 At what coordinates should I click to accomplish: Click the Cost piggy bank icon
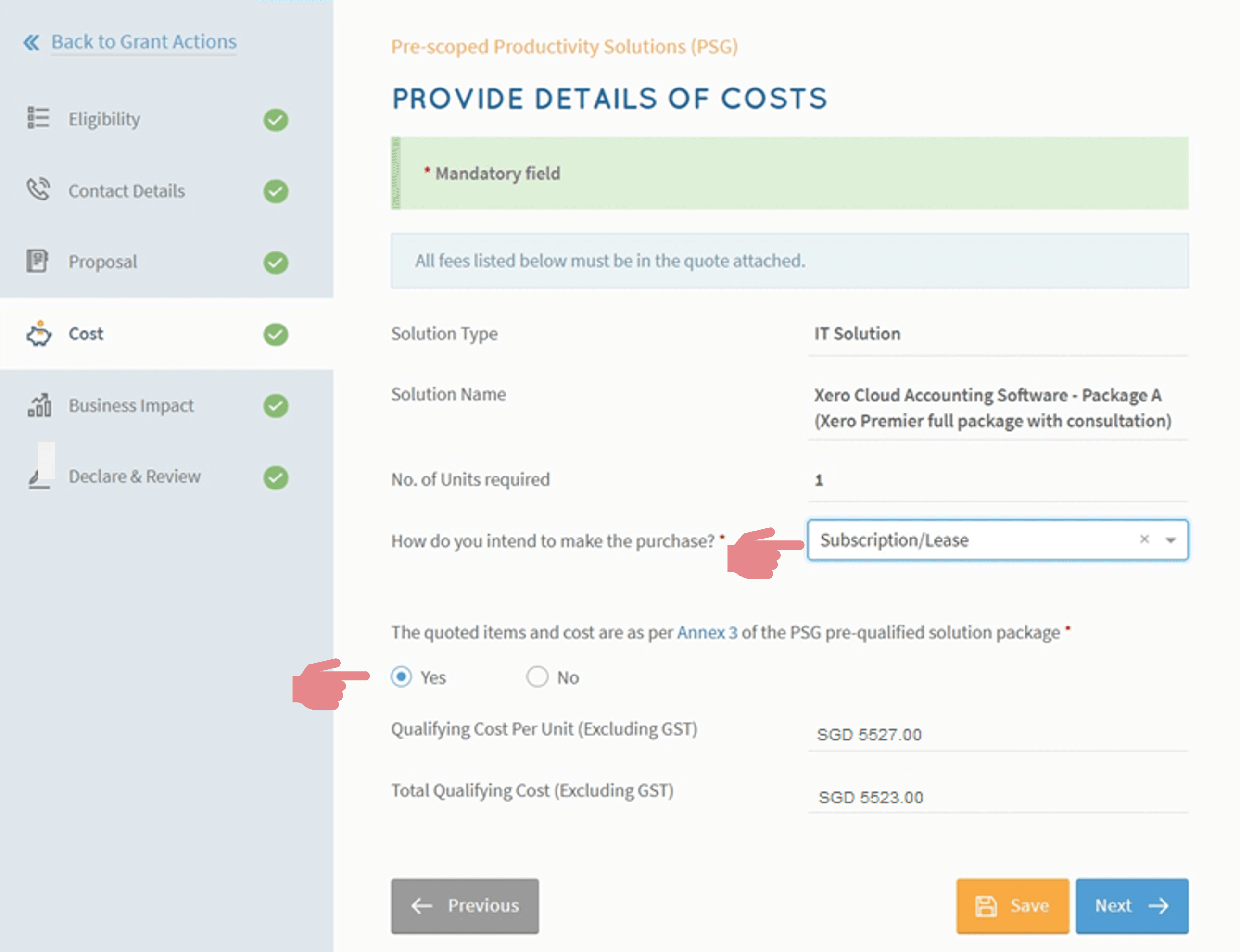click(38, 333)
